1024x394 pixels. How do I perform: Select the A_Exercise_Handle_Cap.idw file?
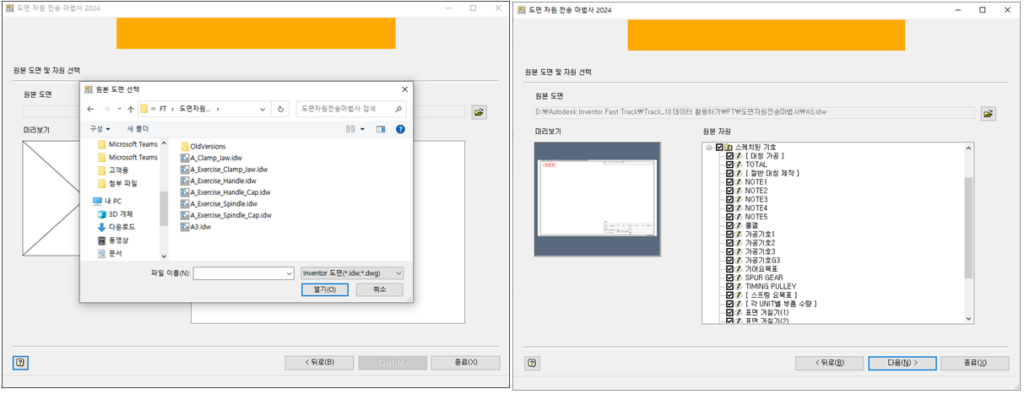[225, 192]
